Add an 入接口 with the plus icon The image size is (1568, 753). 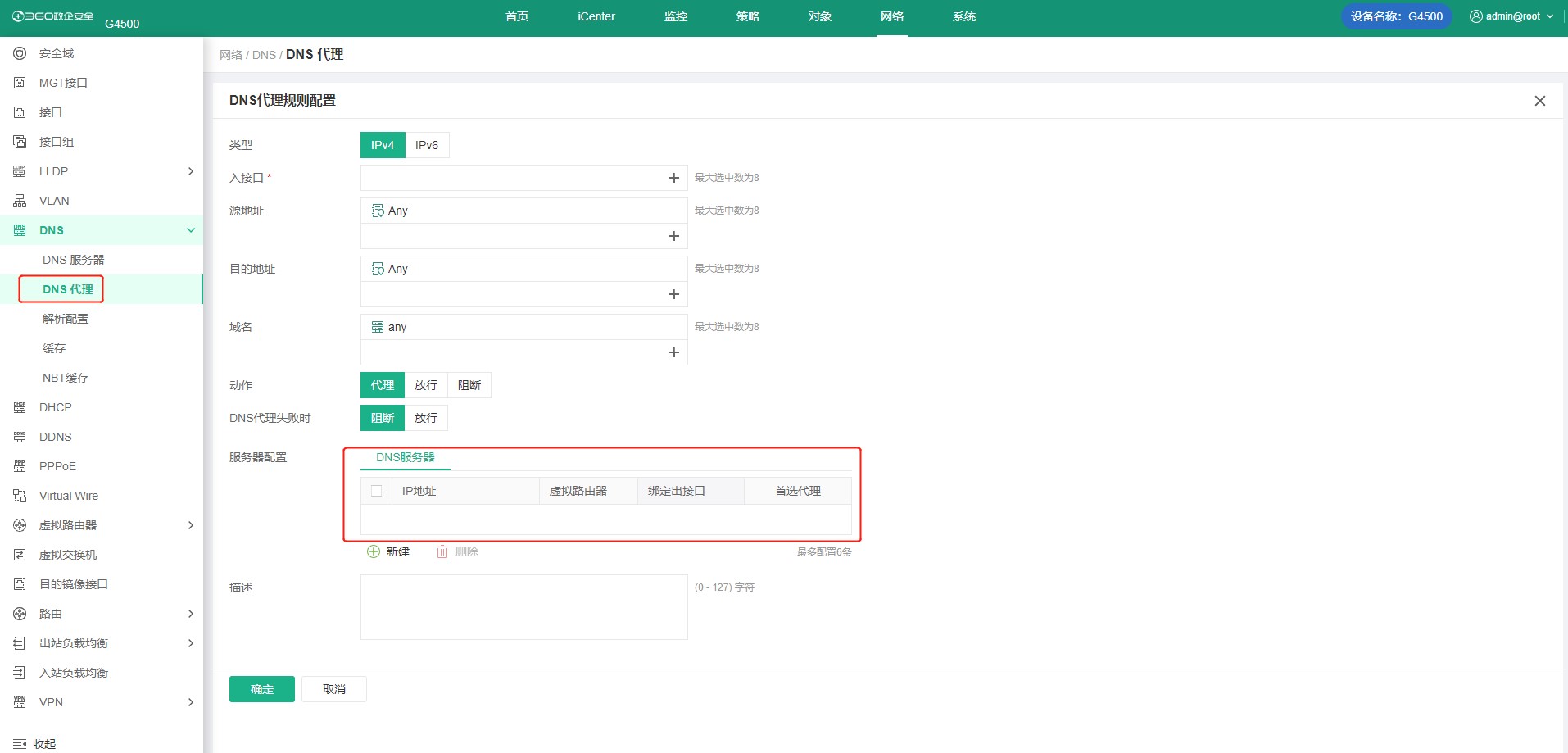pos(674,178)
